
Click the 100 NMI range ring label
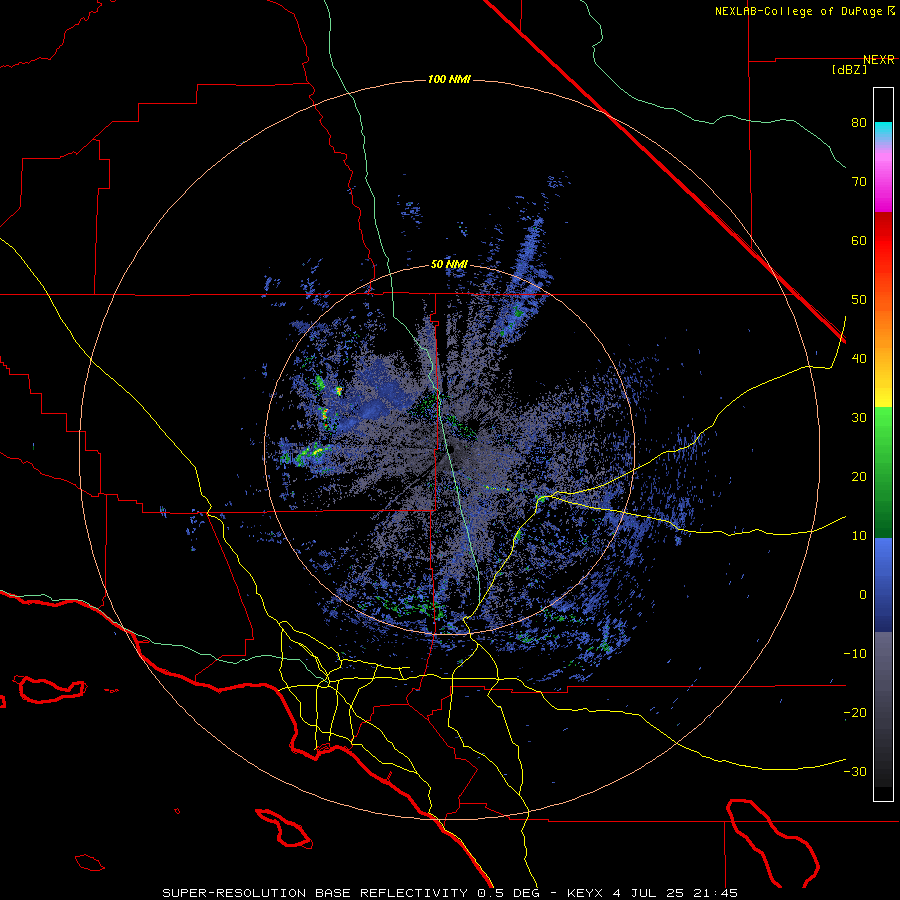tap(449, 79)
